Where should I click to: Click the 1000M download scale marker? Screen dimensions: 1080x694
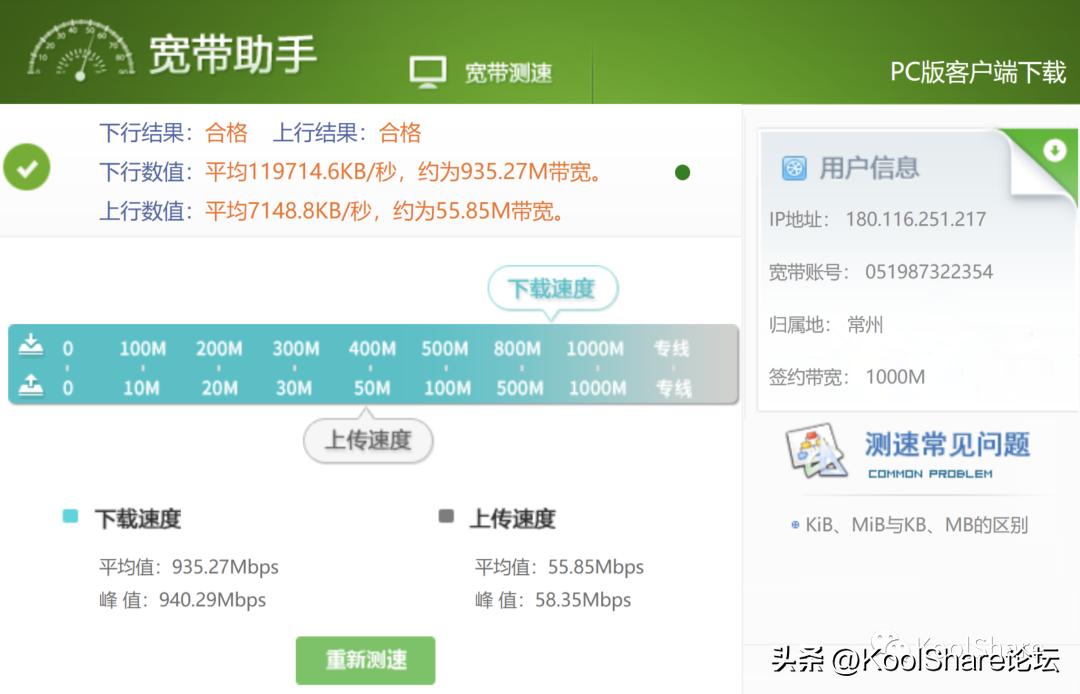point(594,348)
